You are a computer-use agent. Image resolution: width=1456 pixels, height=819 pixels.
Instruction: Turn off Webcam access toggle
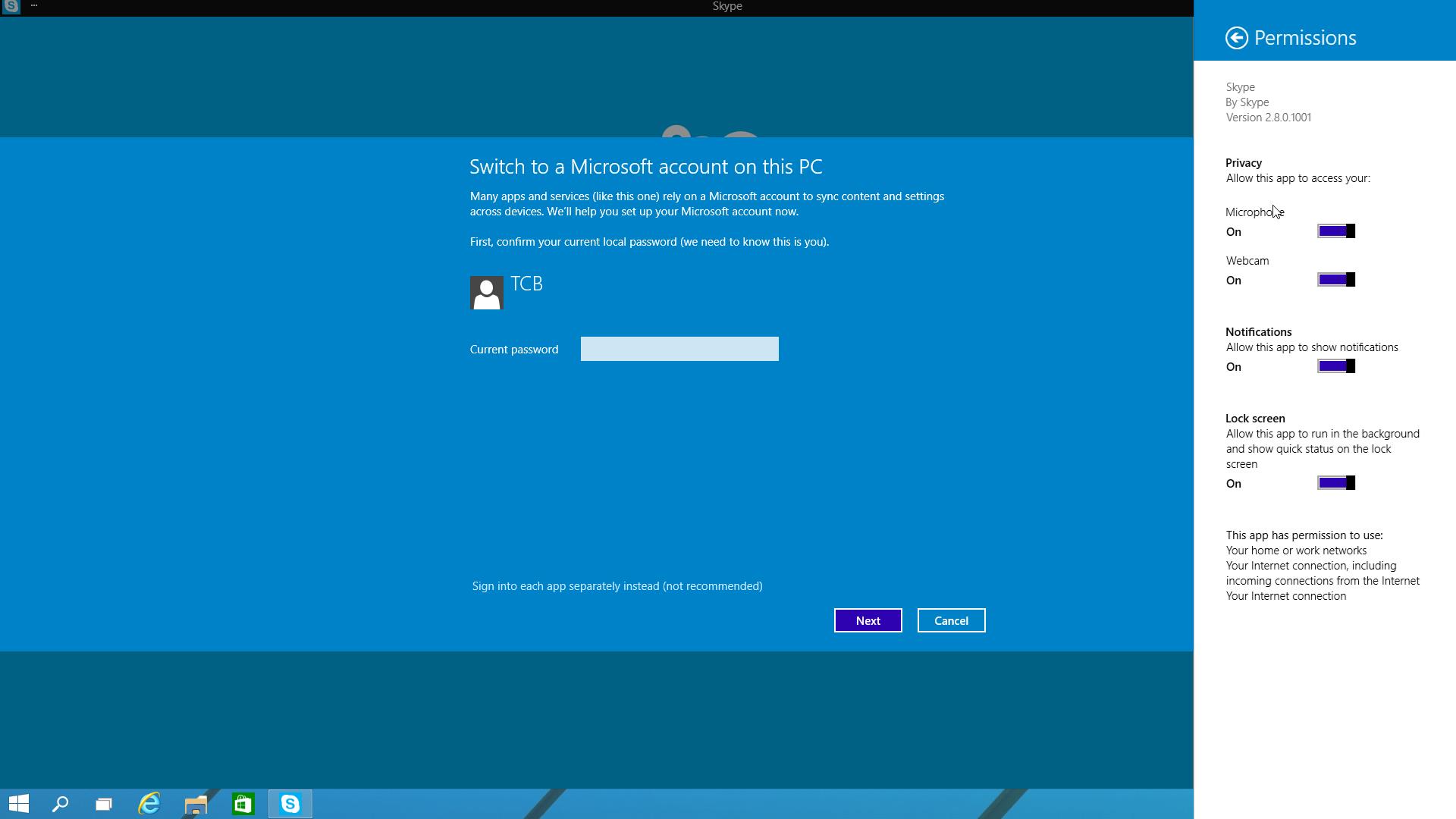pyautogui.click(x=1336, y=280)
